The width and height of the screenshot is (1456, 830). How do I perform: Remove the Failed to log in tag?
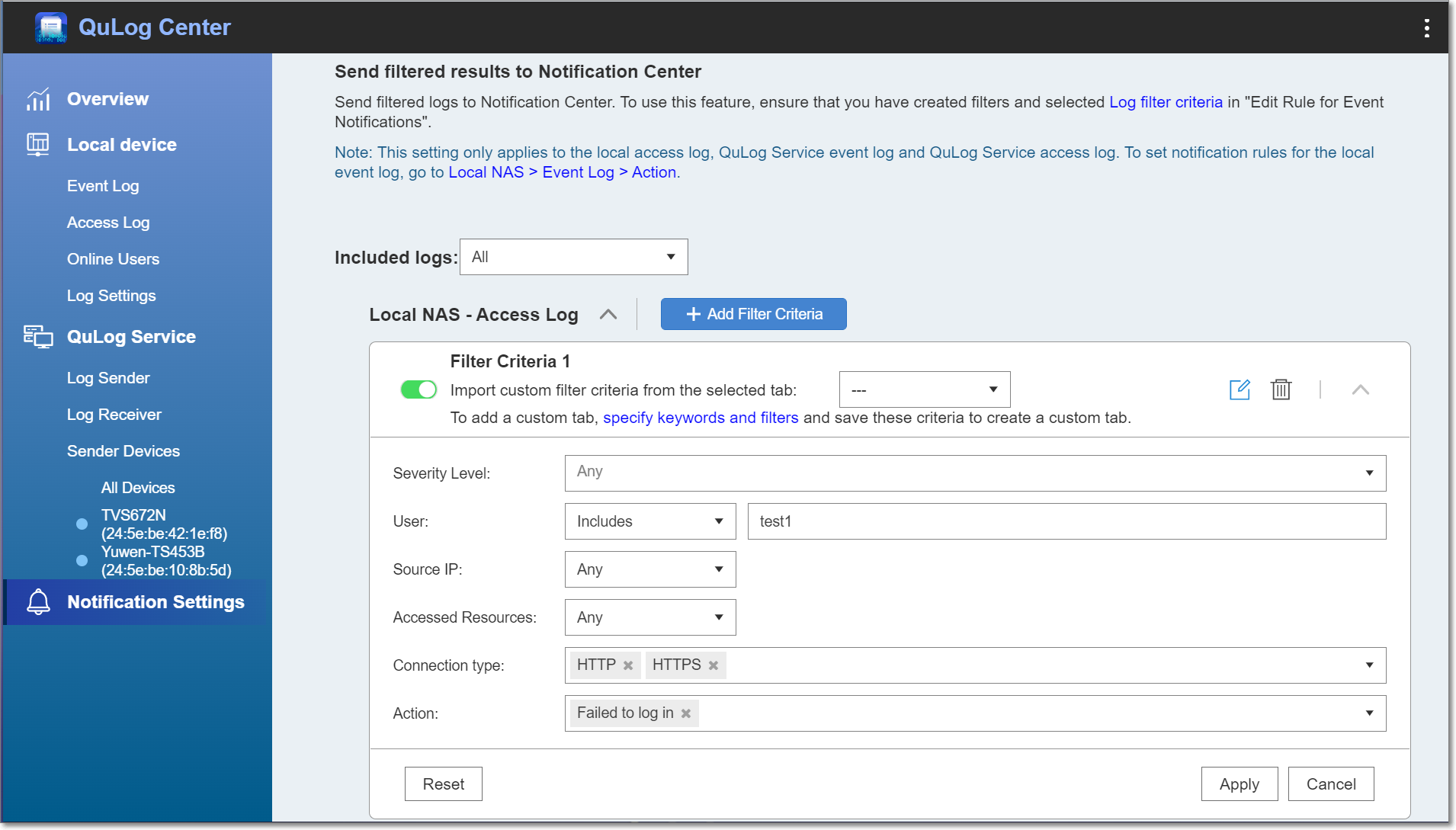pos(686,713)
